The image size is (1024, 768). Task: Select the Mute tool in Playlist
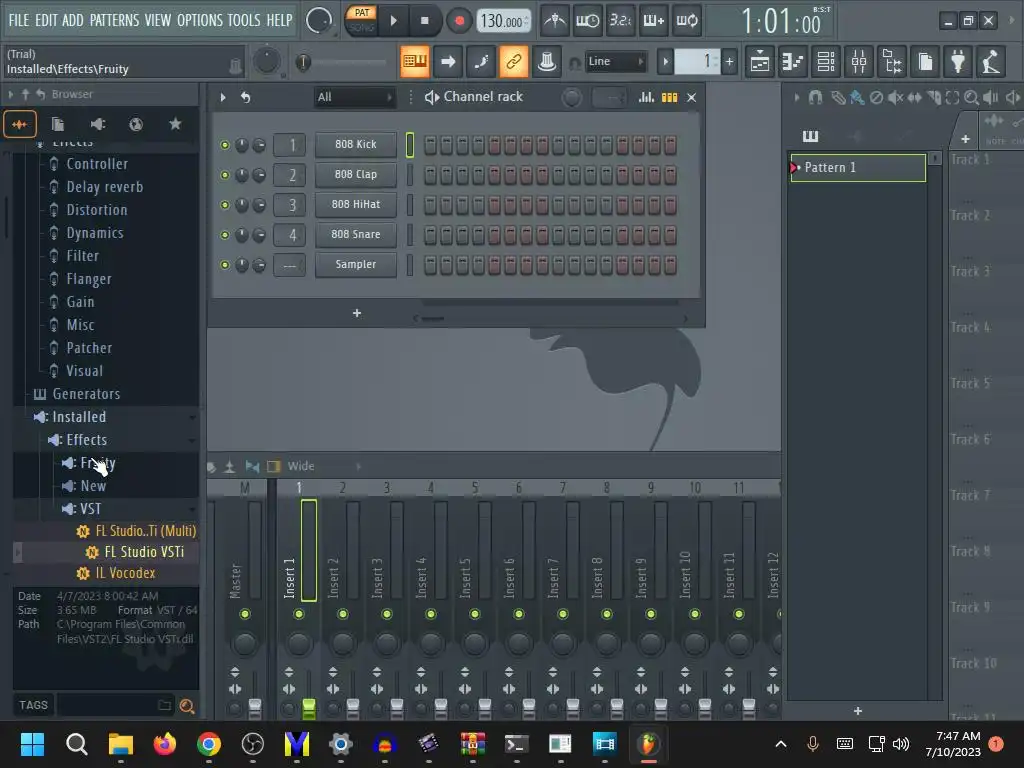[895, 98]
